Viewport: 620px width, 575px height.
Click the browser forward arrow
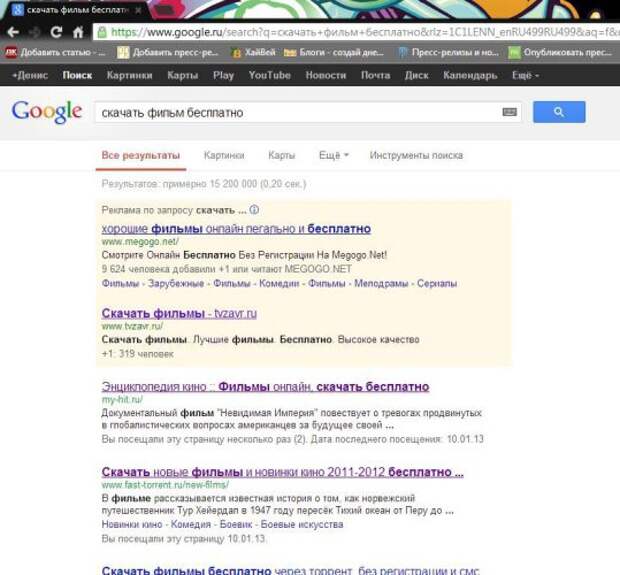pyautogui.click(x=34, y=32)
